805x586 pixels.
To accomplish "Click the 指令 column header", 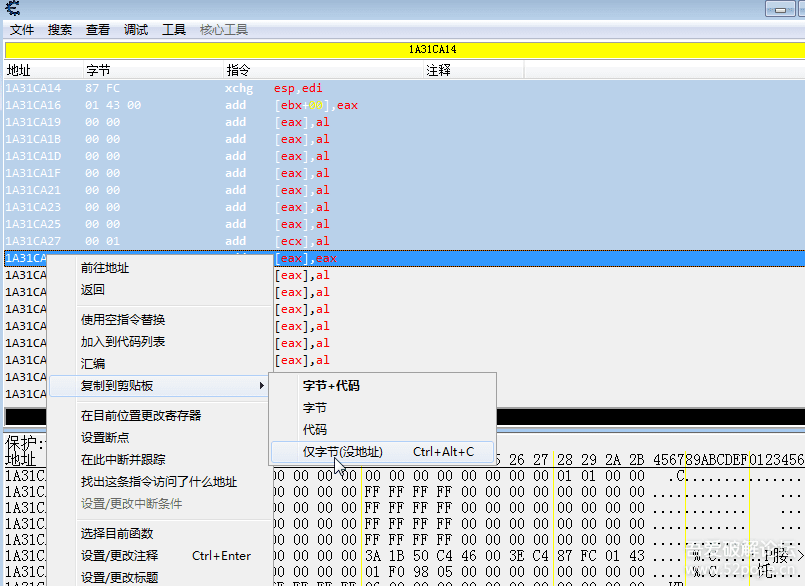I will coord(323,70).
